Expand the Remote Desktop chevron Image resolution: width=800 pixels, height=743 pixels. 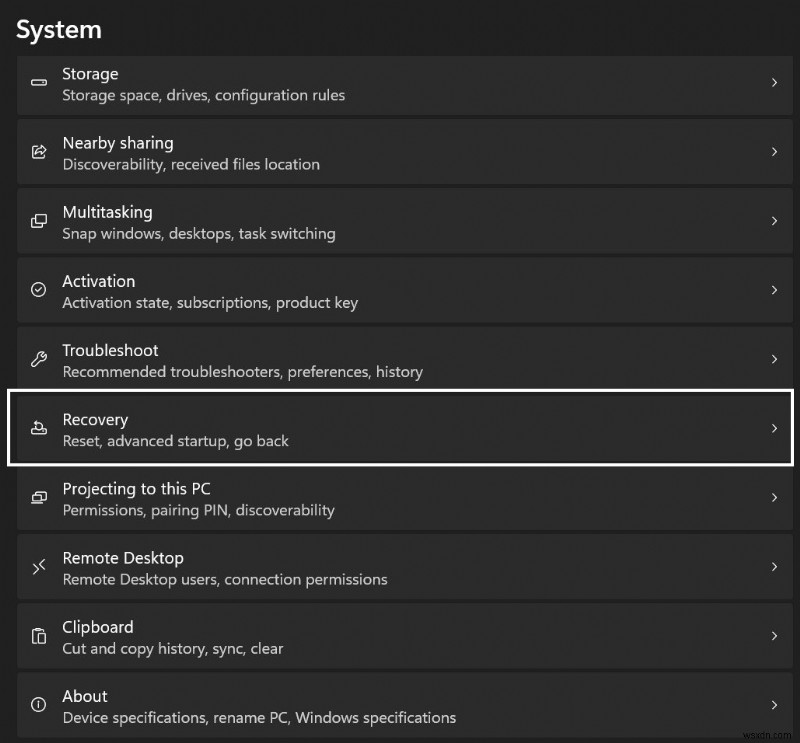(775, 567)
